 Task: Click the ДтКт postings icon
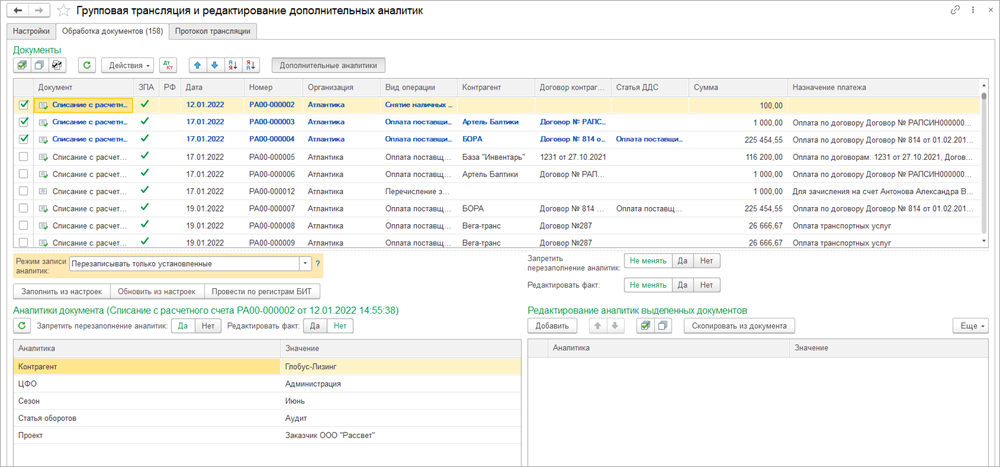point(169,65)
